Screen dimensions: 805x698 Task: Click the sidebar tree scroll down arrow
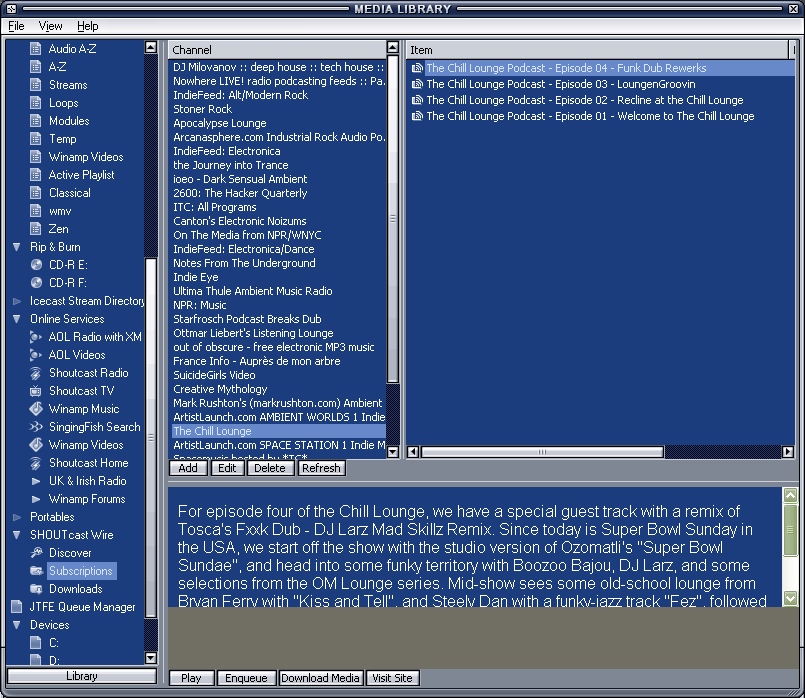click(150, 657)
